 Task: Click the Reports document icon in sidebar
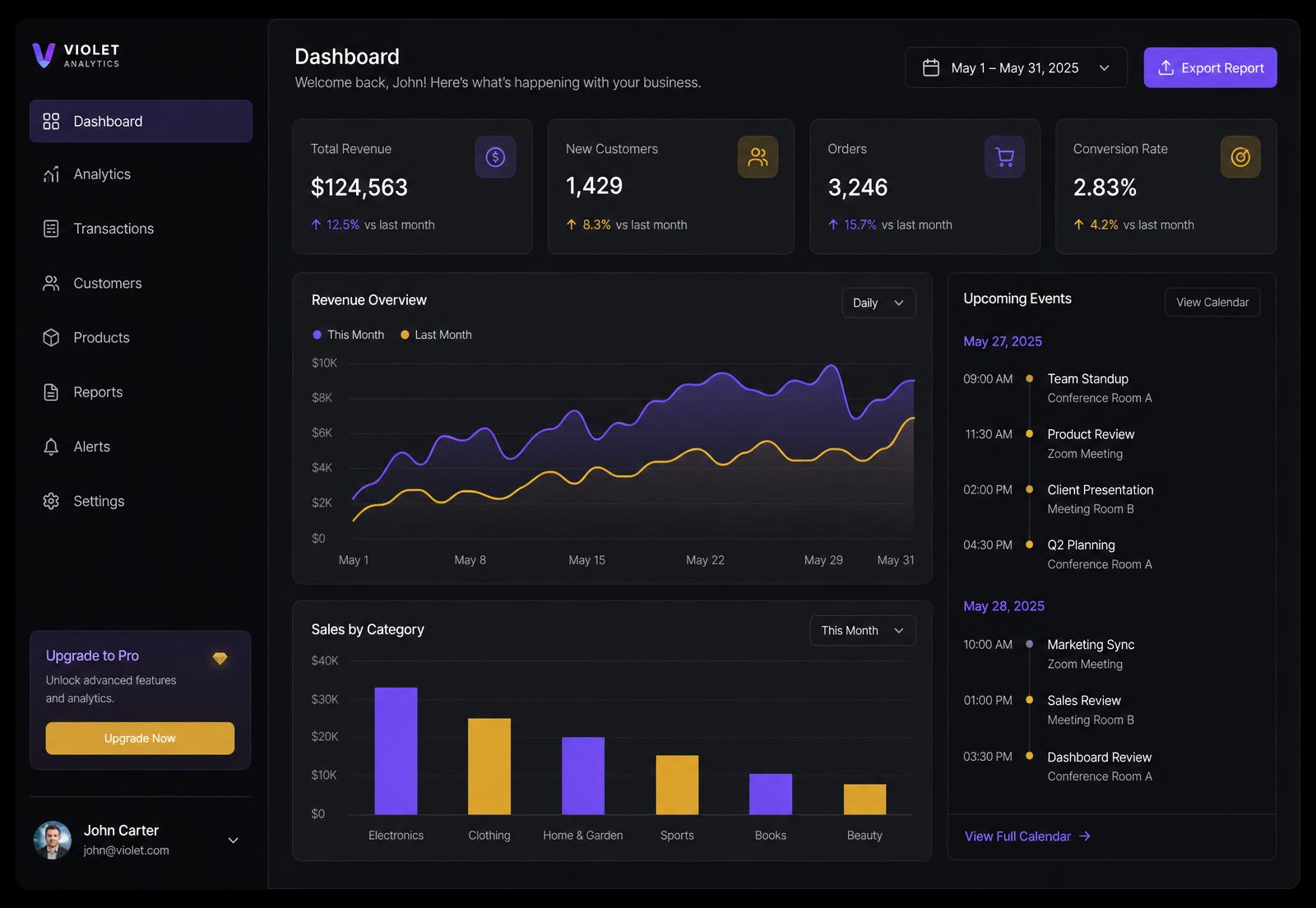pyautogui.click(x=51, y=392)
